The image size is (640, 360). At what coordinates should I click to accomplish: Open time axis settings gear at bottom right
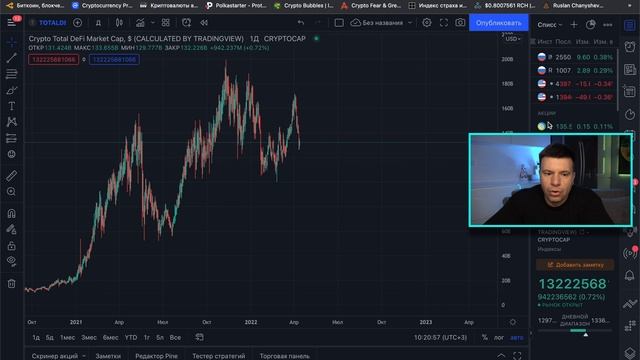point(513,322)
